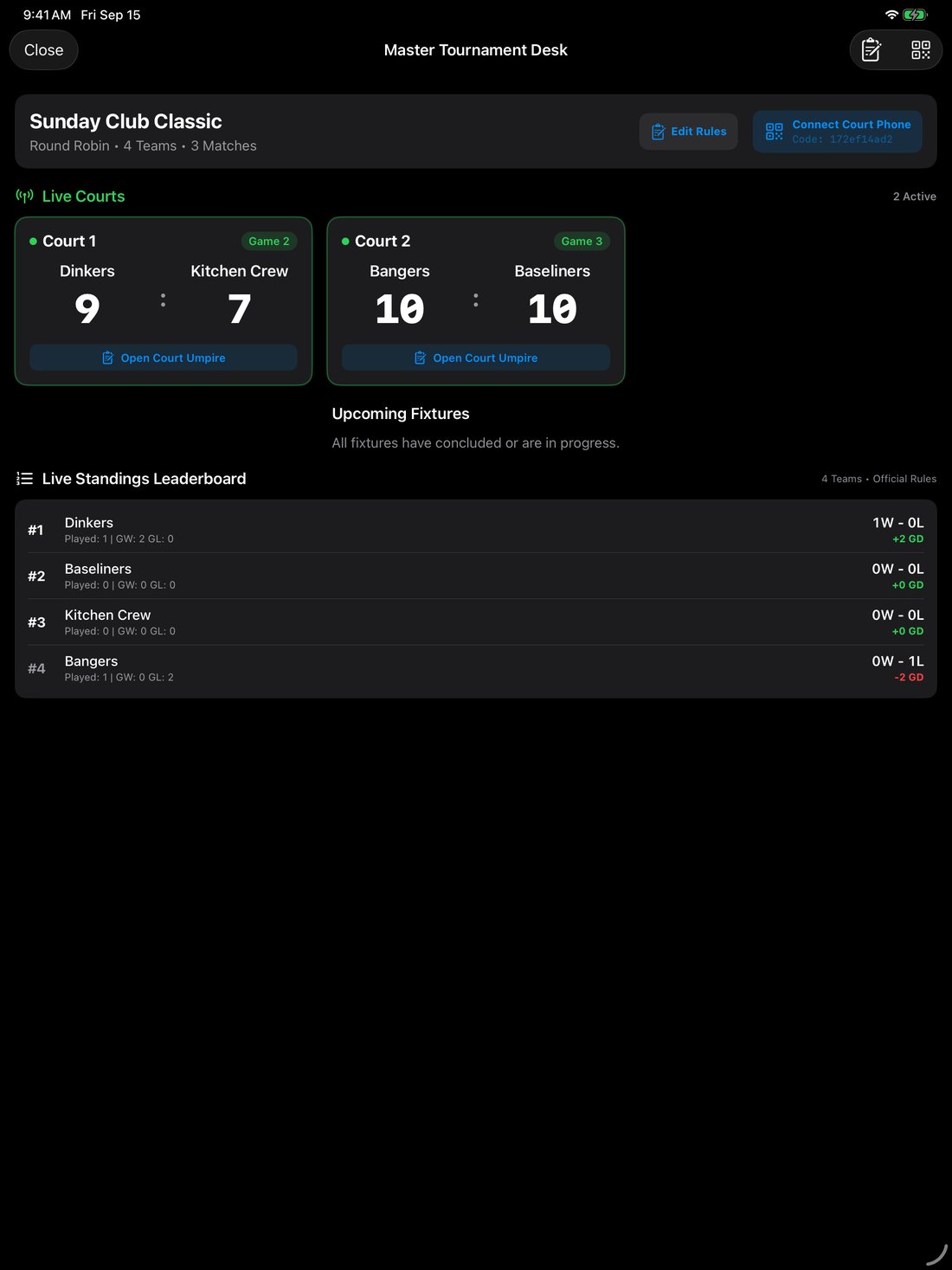Click the Upcoming Fixtures heading
The image size is (952, 1270).
pyautogui.click(x=401, y=414)
